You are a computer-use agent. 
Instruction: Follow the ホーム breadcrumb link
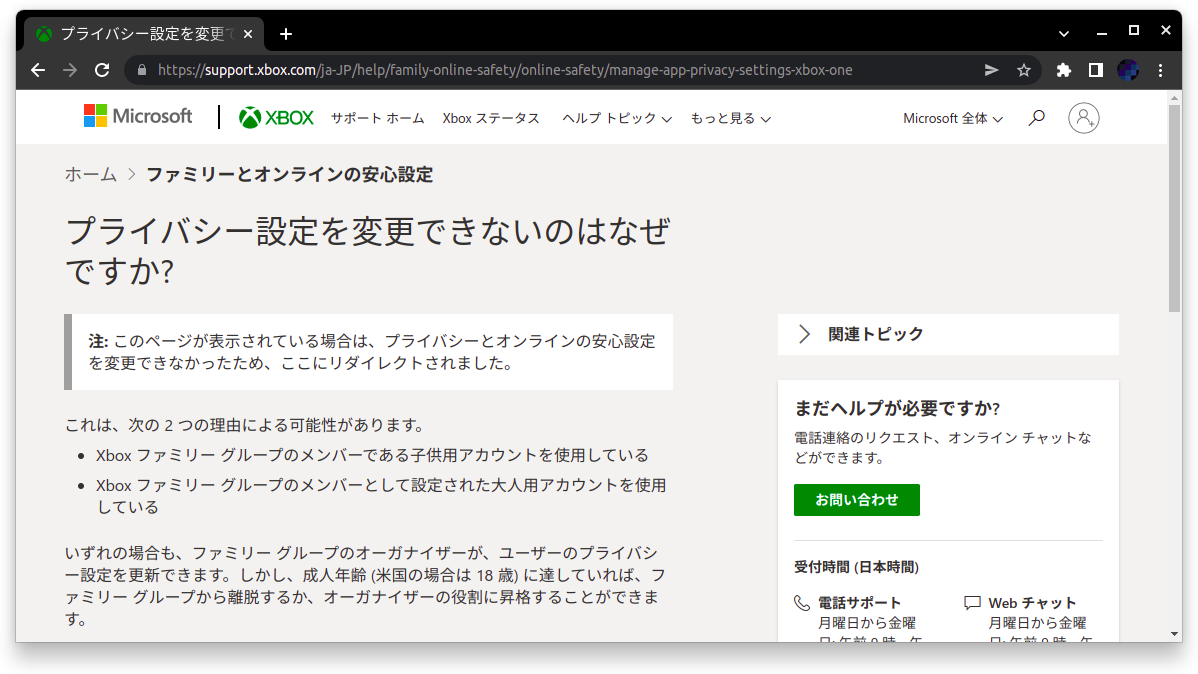(x=90, y=173)
